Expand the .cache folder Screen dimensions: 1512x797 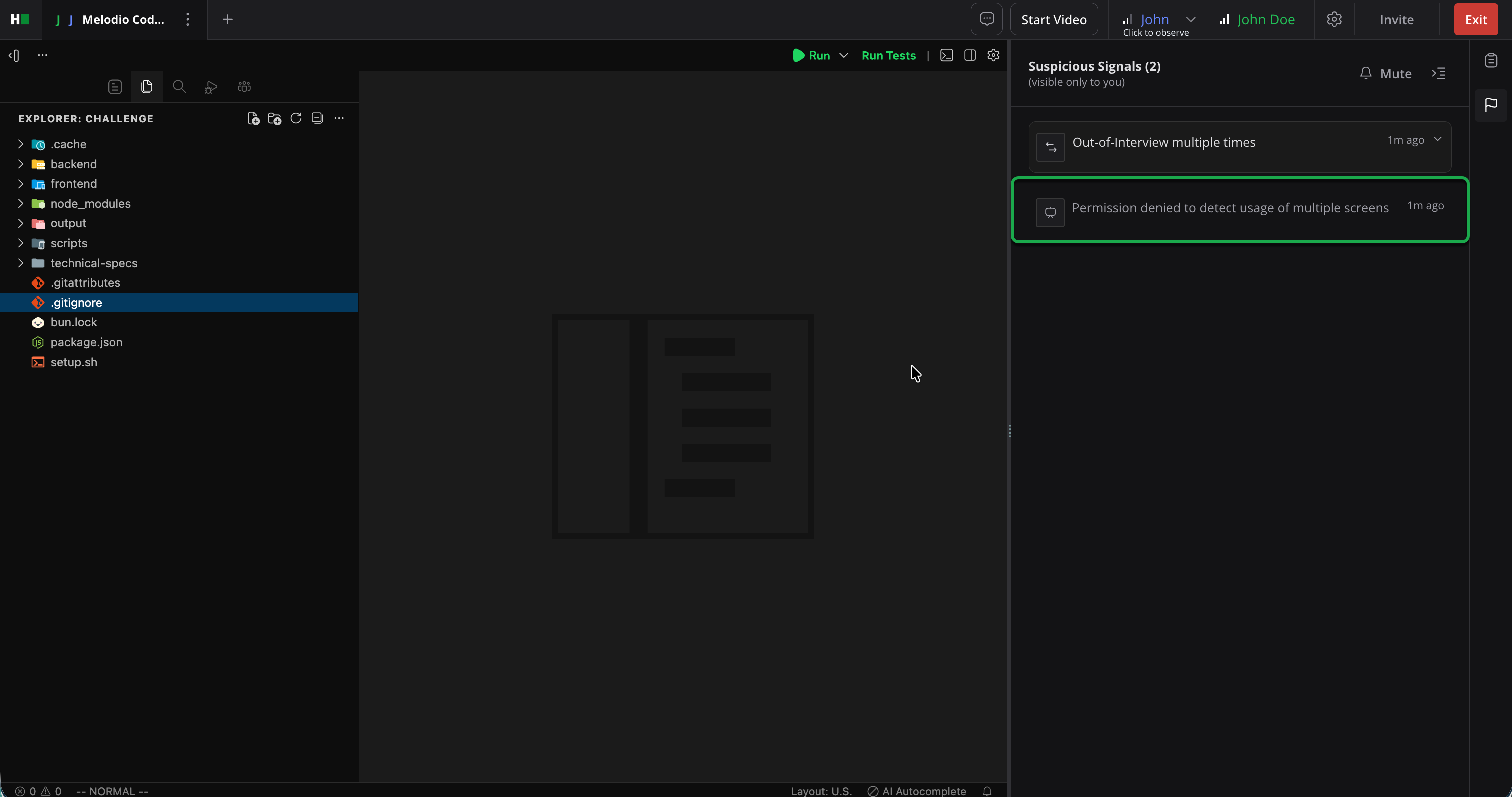coord(179,144)
